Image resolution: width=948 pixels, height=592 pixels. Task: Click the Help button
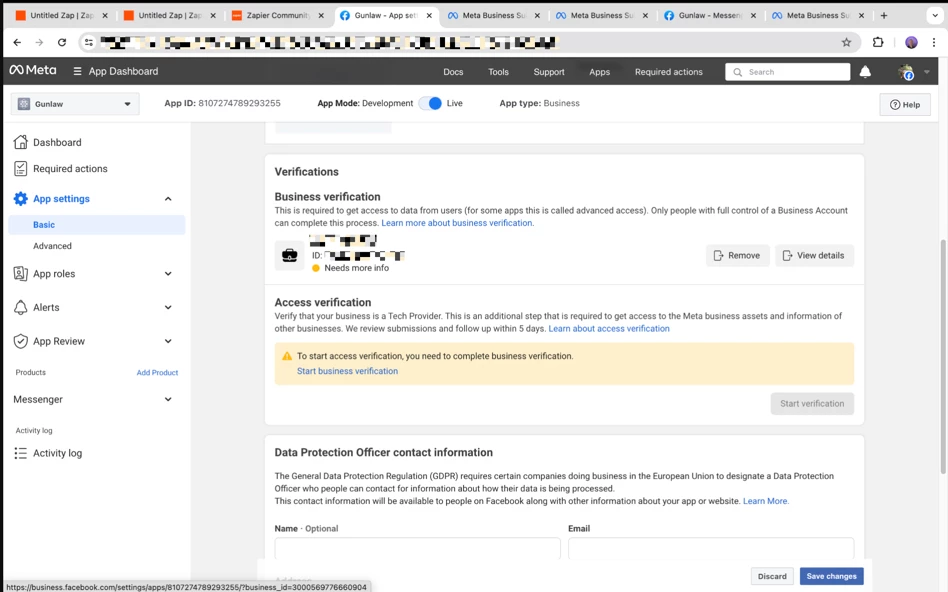point(904,105)
